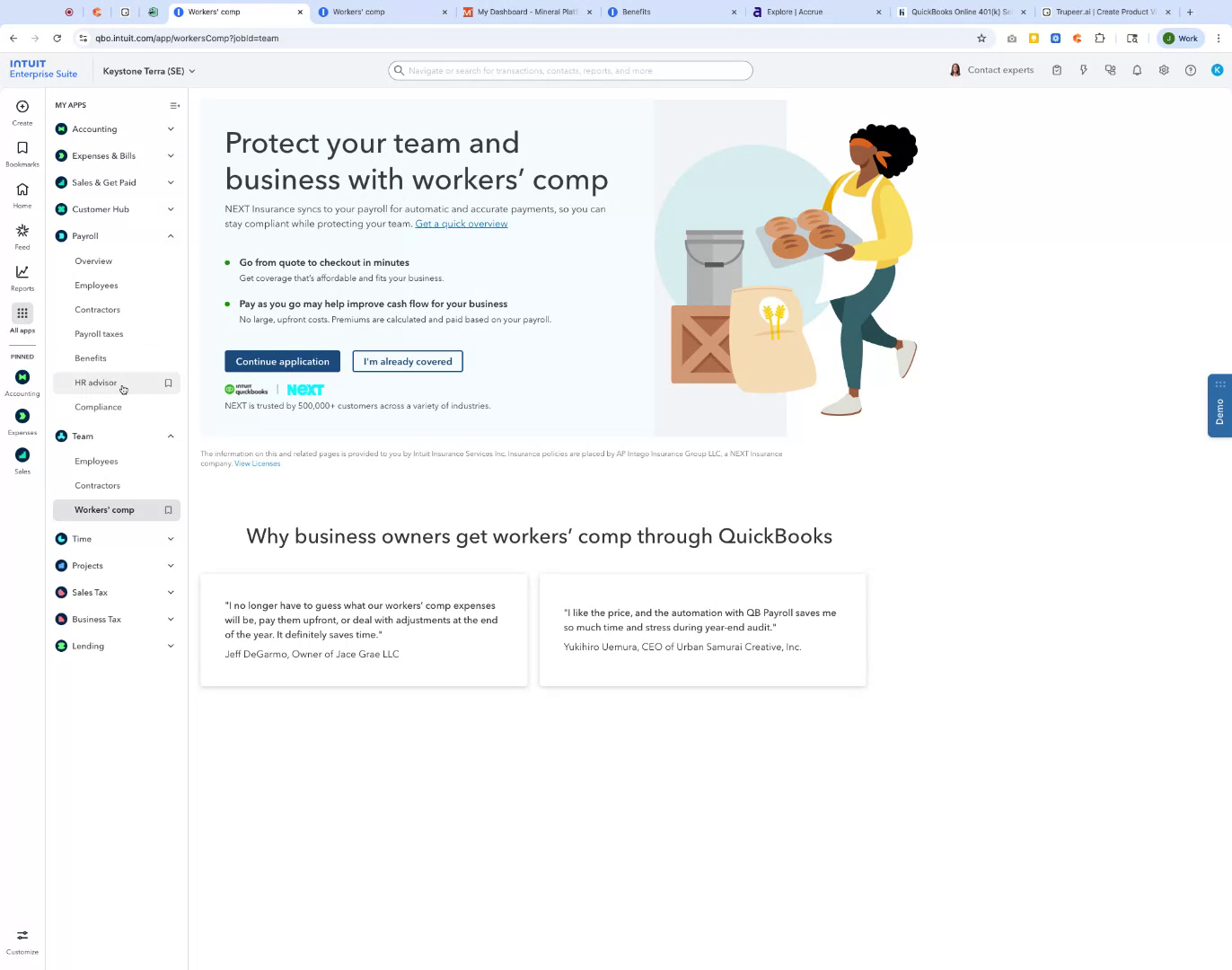Viewport: 1232px width, 970px height.
Task: Open the chat messages icon in header
Action: 1111,70
